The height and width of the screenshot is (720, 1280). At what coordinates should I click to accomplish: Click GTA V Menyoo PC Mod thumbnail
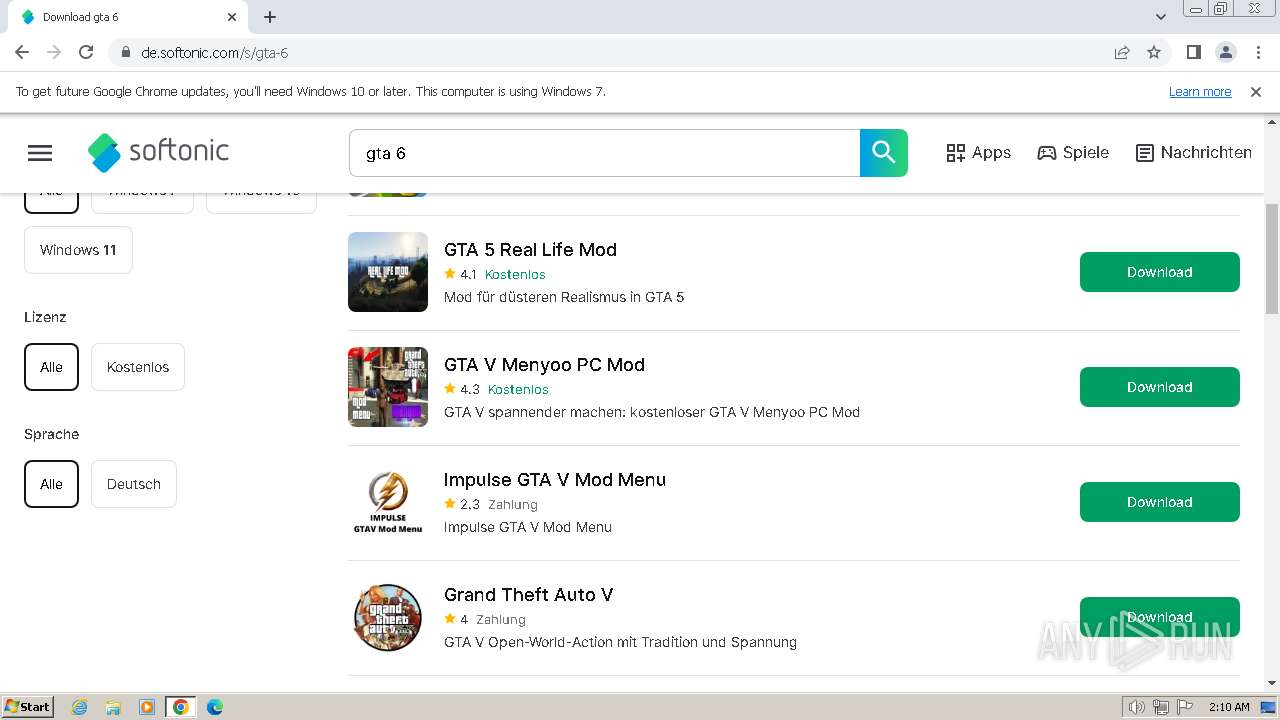pos(388,387)
